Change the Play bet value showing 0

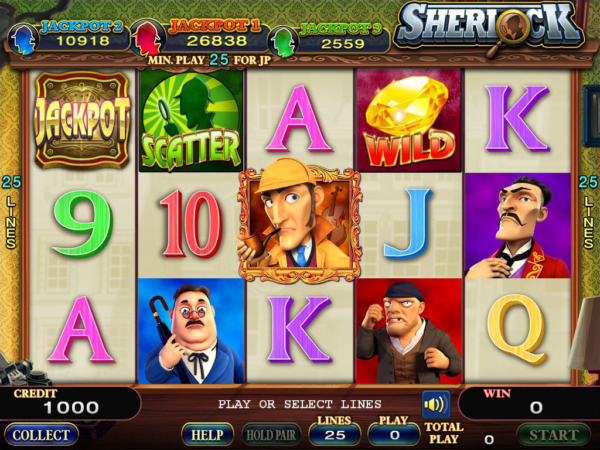point(394,435)
